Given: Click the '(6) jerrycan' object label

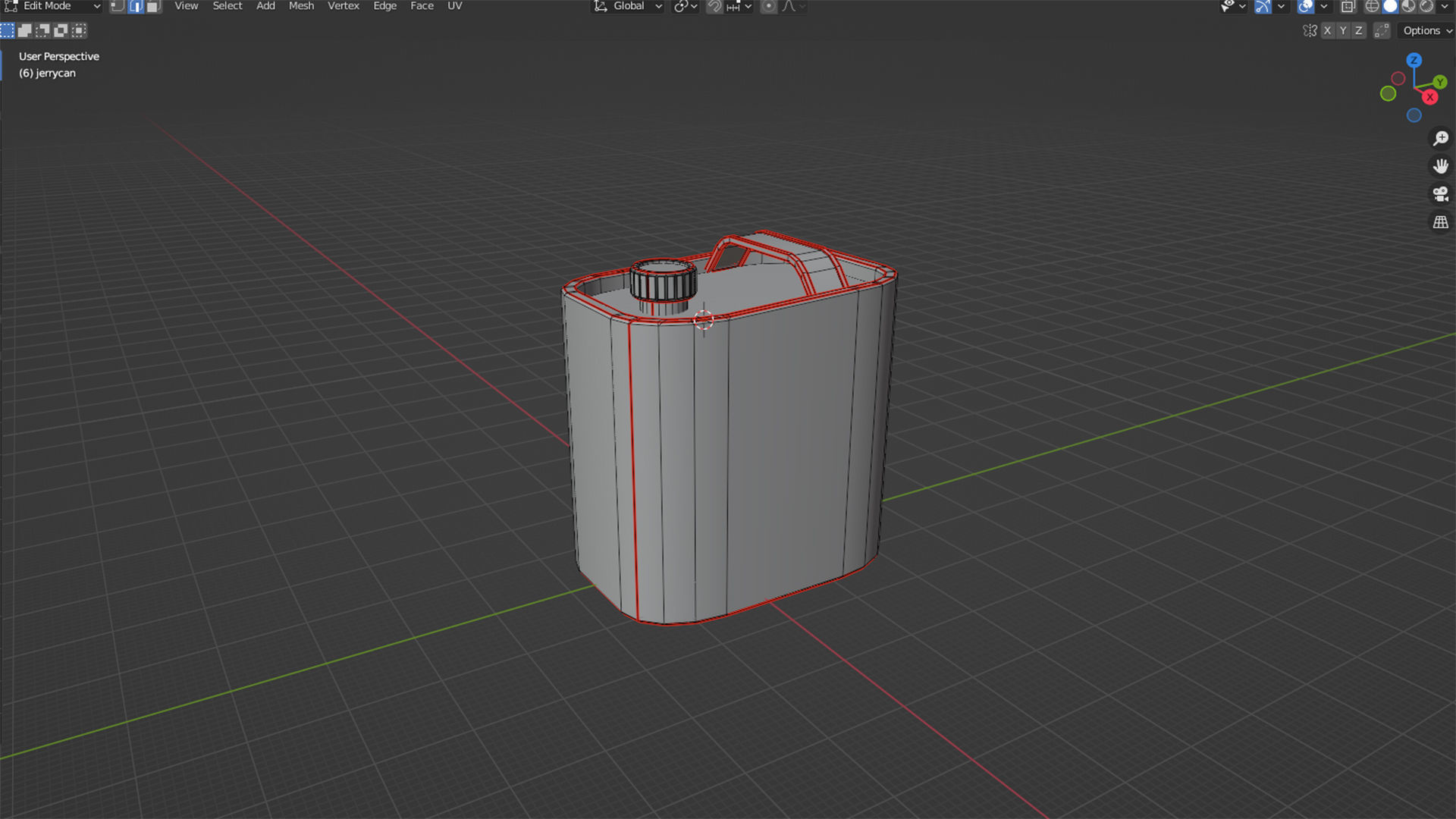Looking at the screenshot, I should pos(47,73).
